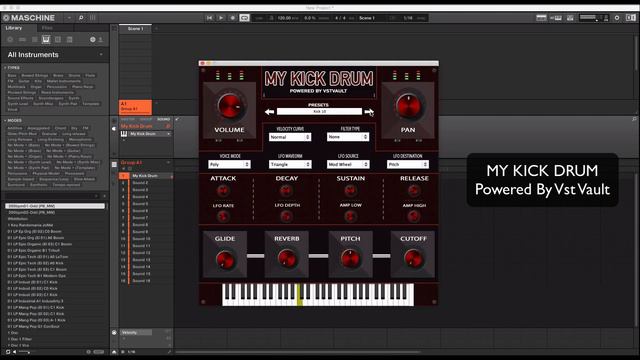
Task: Adjust the large PAN knob
Action: pyautogui.click(x=408, y=106)
